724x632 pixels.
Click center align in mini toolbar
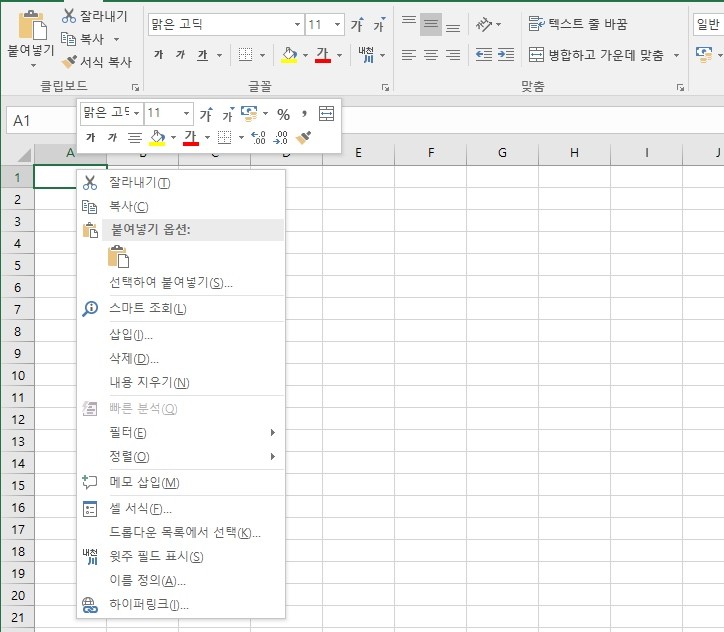pyautogui.click(x=134, y=137)
